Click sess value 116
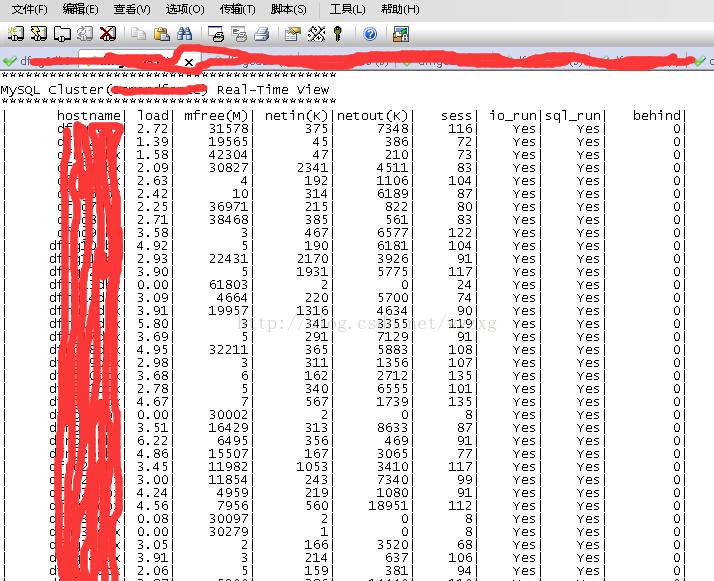This screenshot has height=581, width=714. click(x=460, y=129)
